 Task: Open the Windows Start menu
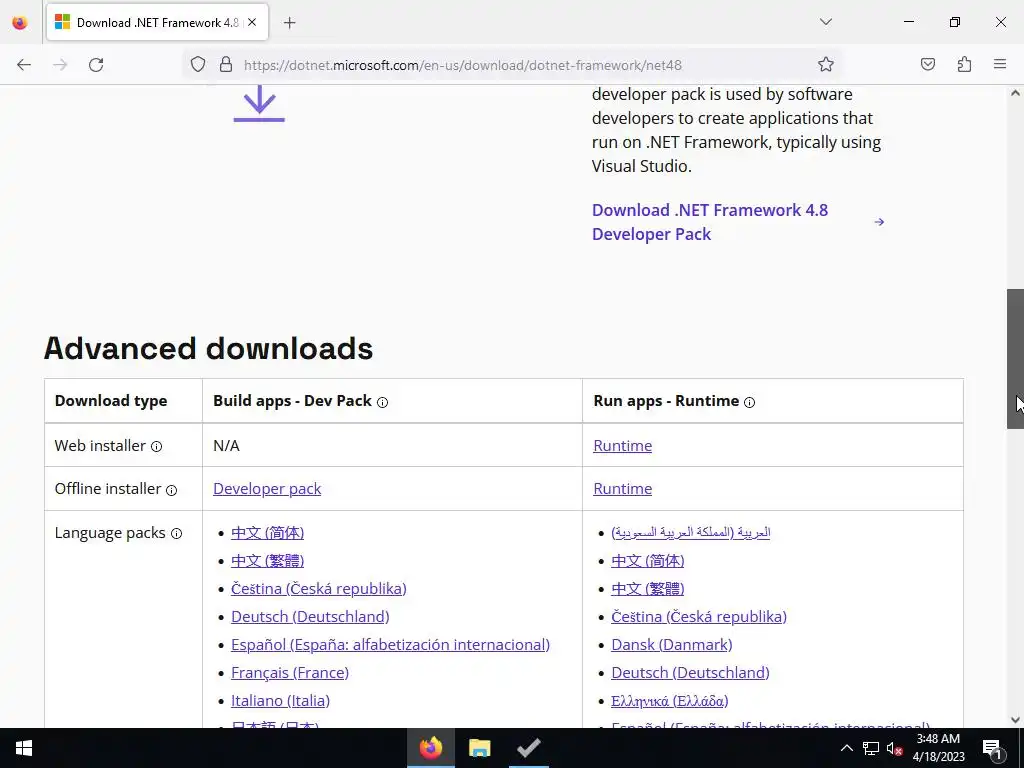tap(24, 748)
